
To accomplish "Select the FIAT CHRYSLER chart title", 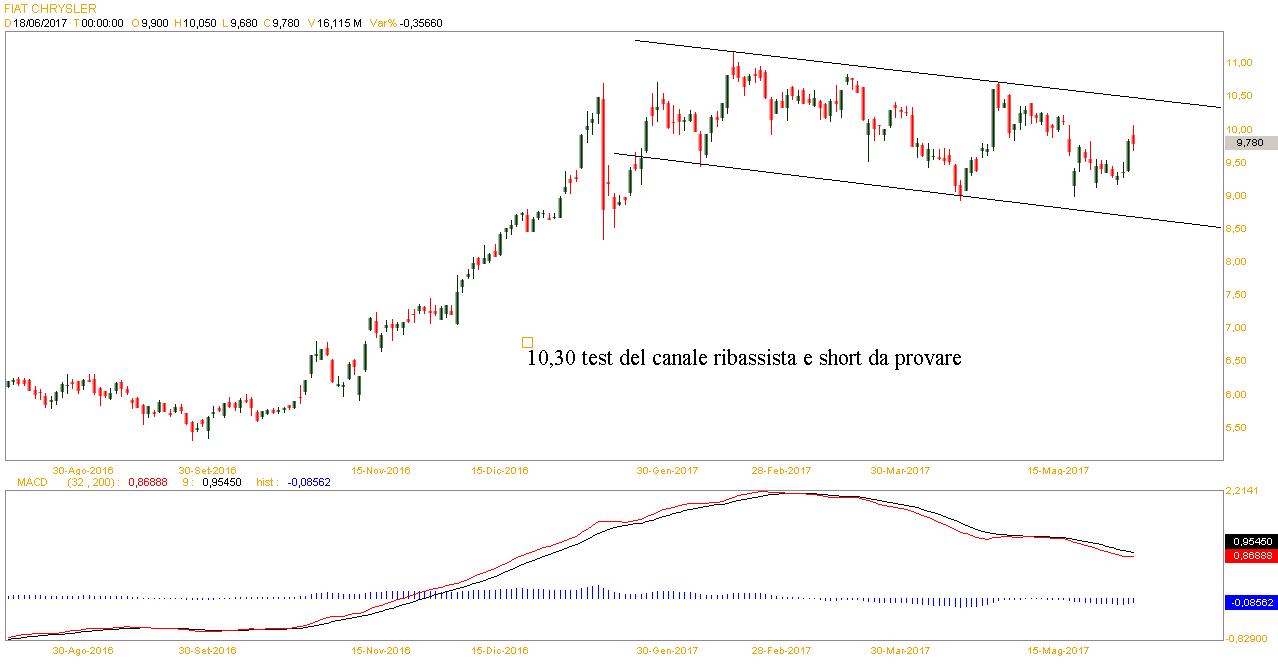I will coord(48,8).
